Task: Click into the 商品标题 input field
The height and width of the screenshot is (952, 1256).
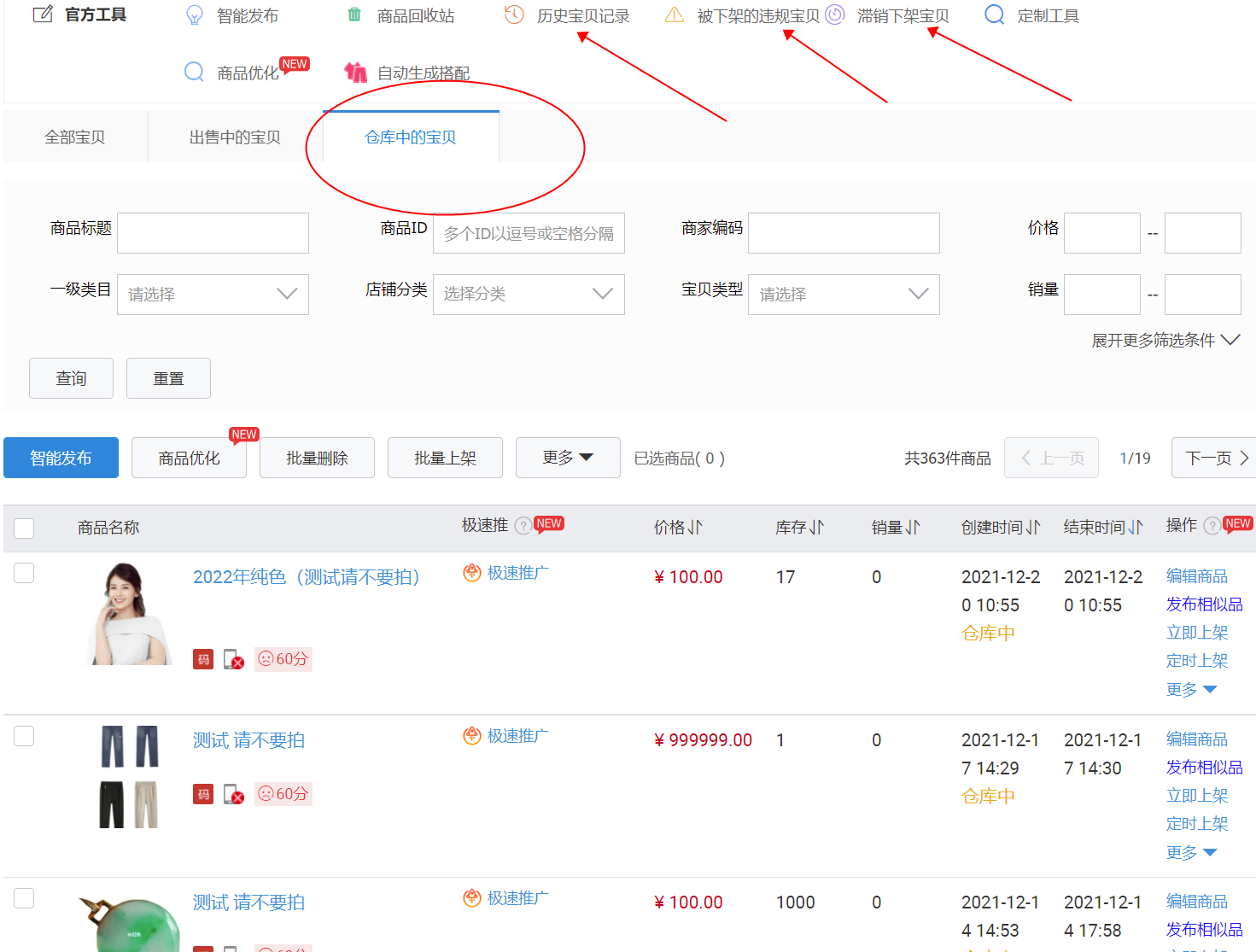Action: click(x=213, y=233)
